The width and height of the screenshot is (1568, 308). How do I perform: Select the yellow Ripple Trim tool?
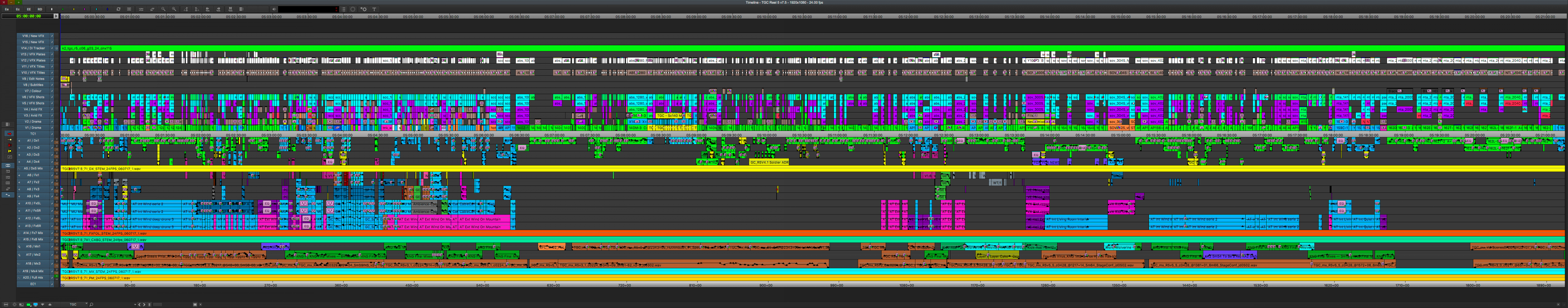(9, 151)
